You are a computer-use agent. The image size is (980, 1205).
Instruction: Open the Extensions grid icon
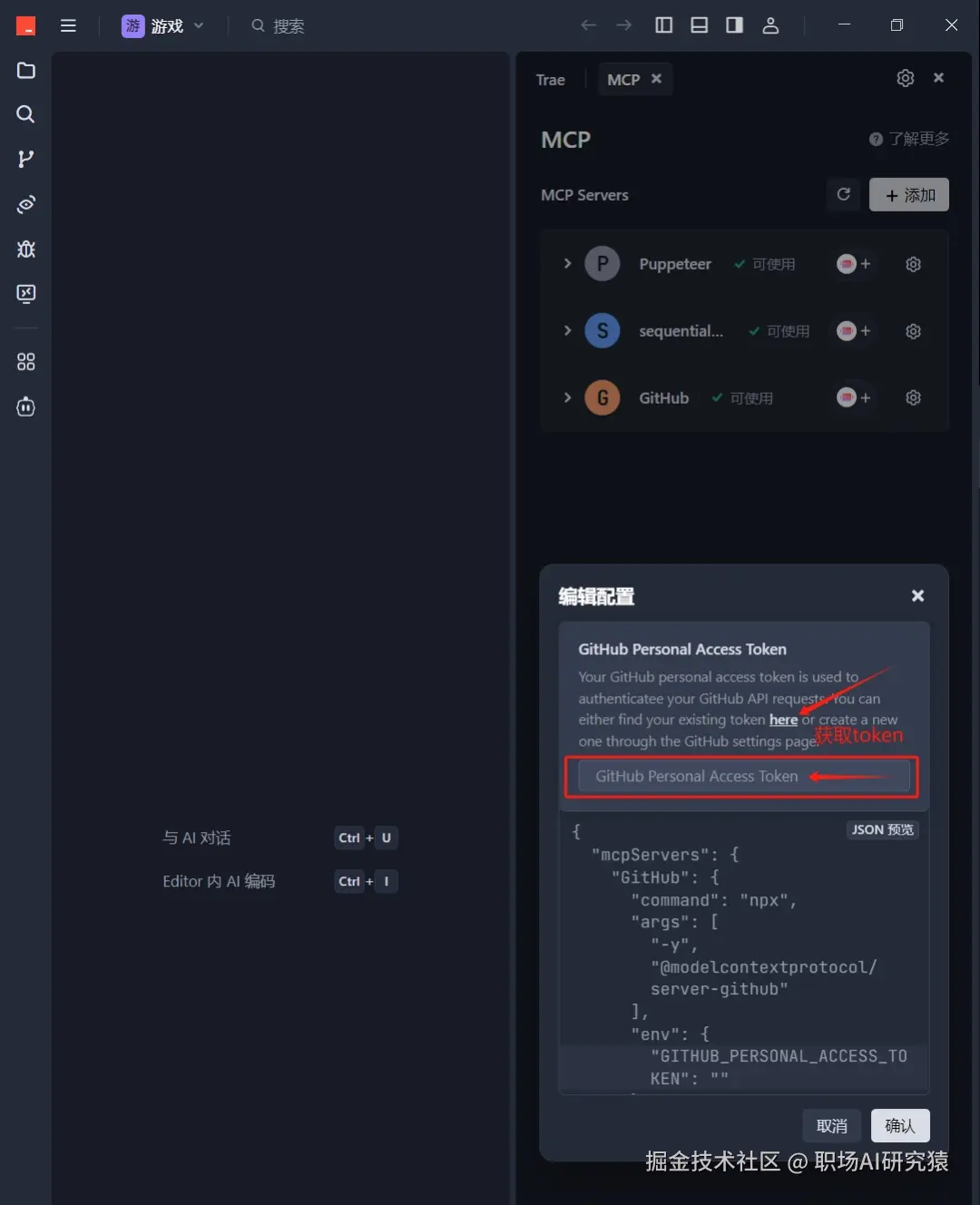click(x=26, y=362)
